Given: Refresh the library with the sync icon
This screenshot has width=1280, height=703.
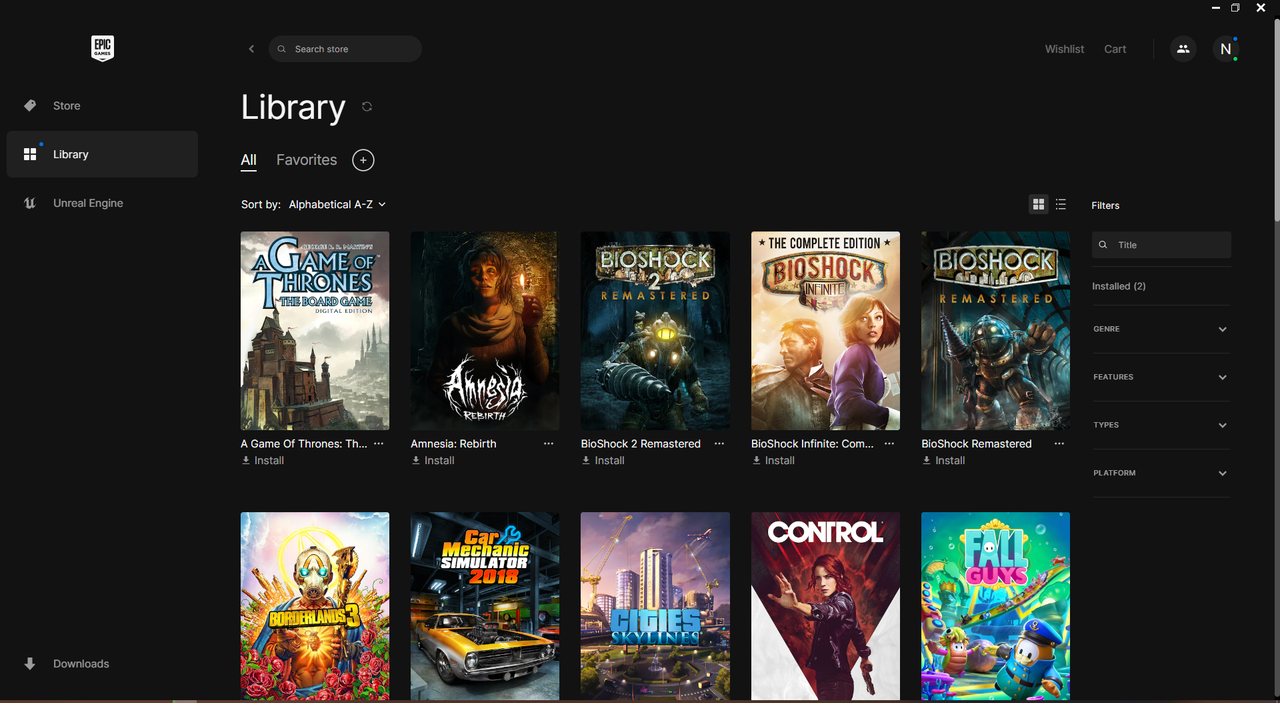Looking at the screenshot, I should 367,107.
